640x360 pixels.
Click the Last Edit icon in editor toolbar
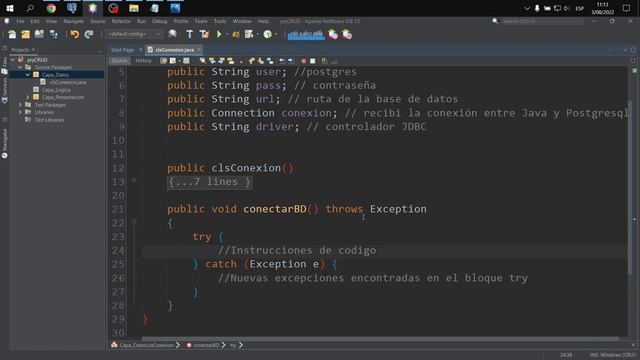point(164,61)
